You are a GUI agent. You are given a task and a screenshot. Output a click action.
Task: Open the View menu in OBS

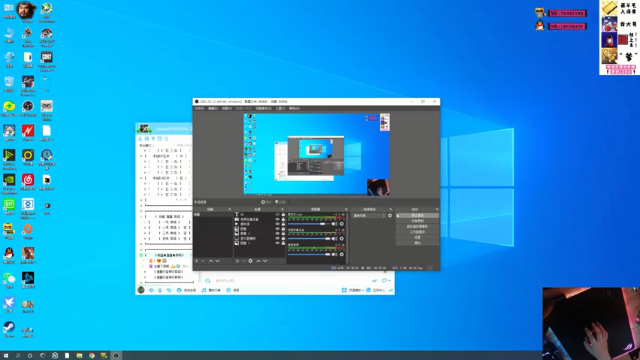pyautogui.click(x=227, y=108)
